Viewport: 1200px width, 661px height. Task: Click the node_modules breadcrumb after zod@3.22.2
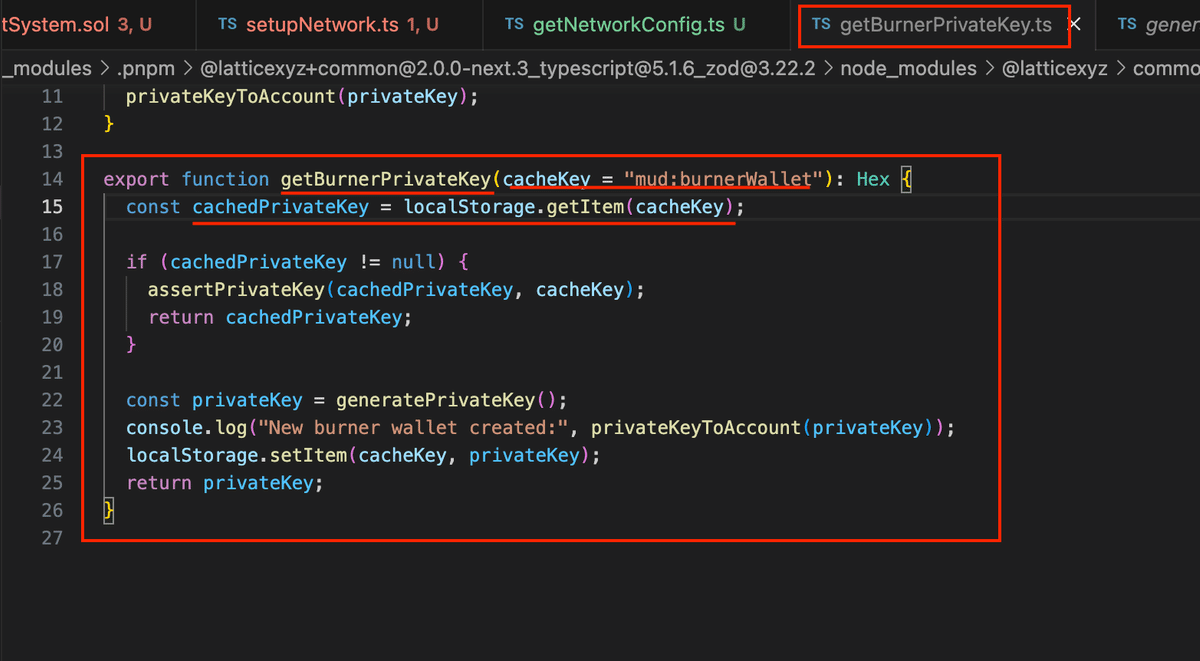(x=908, y=68)
